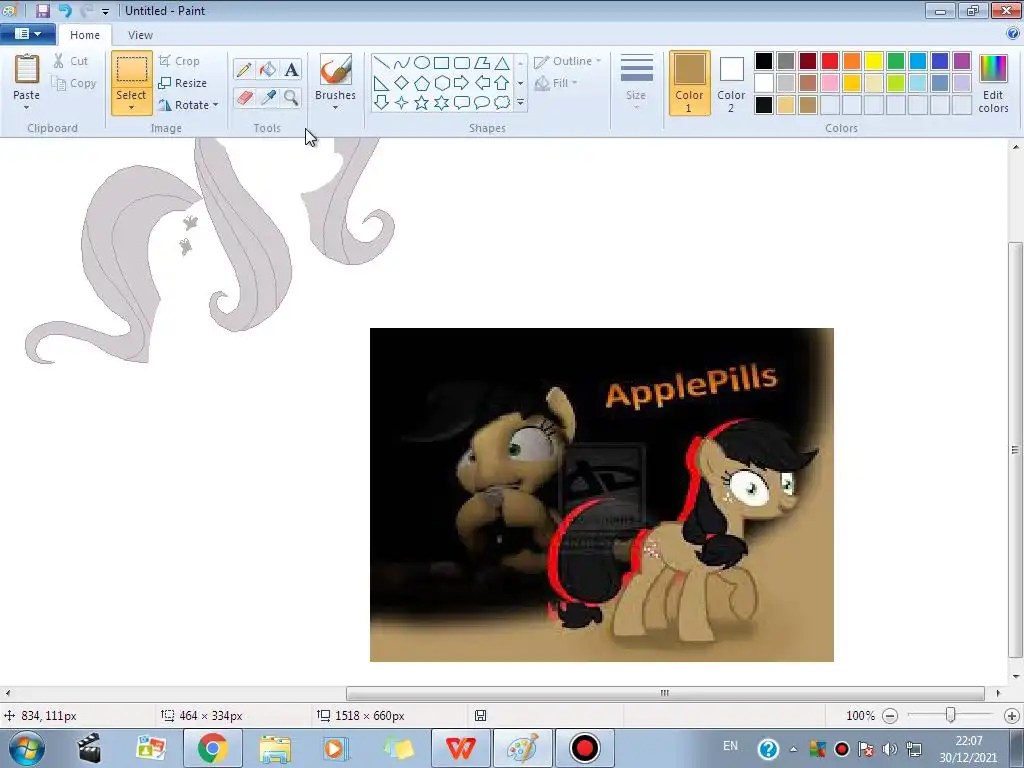Choose the Five-point star shape
Viewport: 1024px width, 768px height.
pyautogui.click(x=422, y=103)
